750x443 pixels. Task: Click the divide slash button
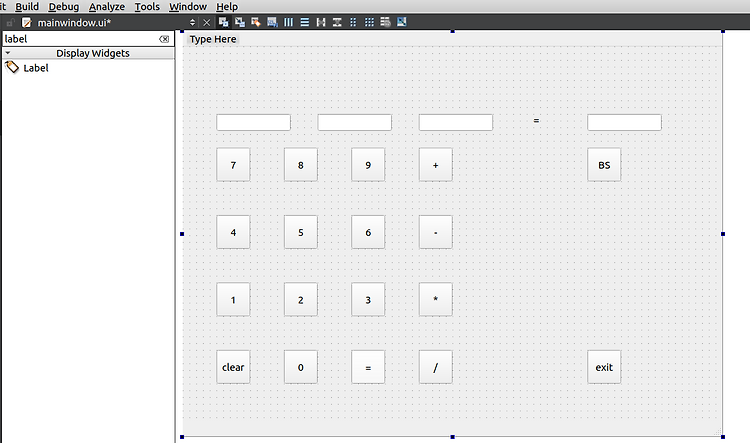point(435,367)
